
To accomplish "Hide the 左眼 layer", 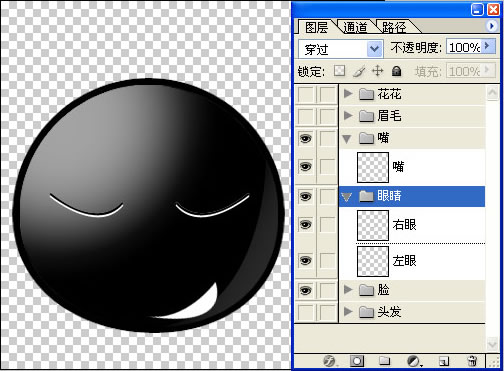I will (x=305, y=260).
